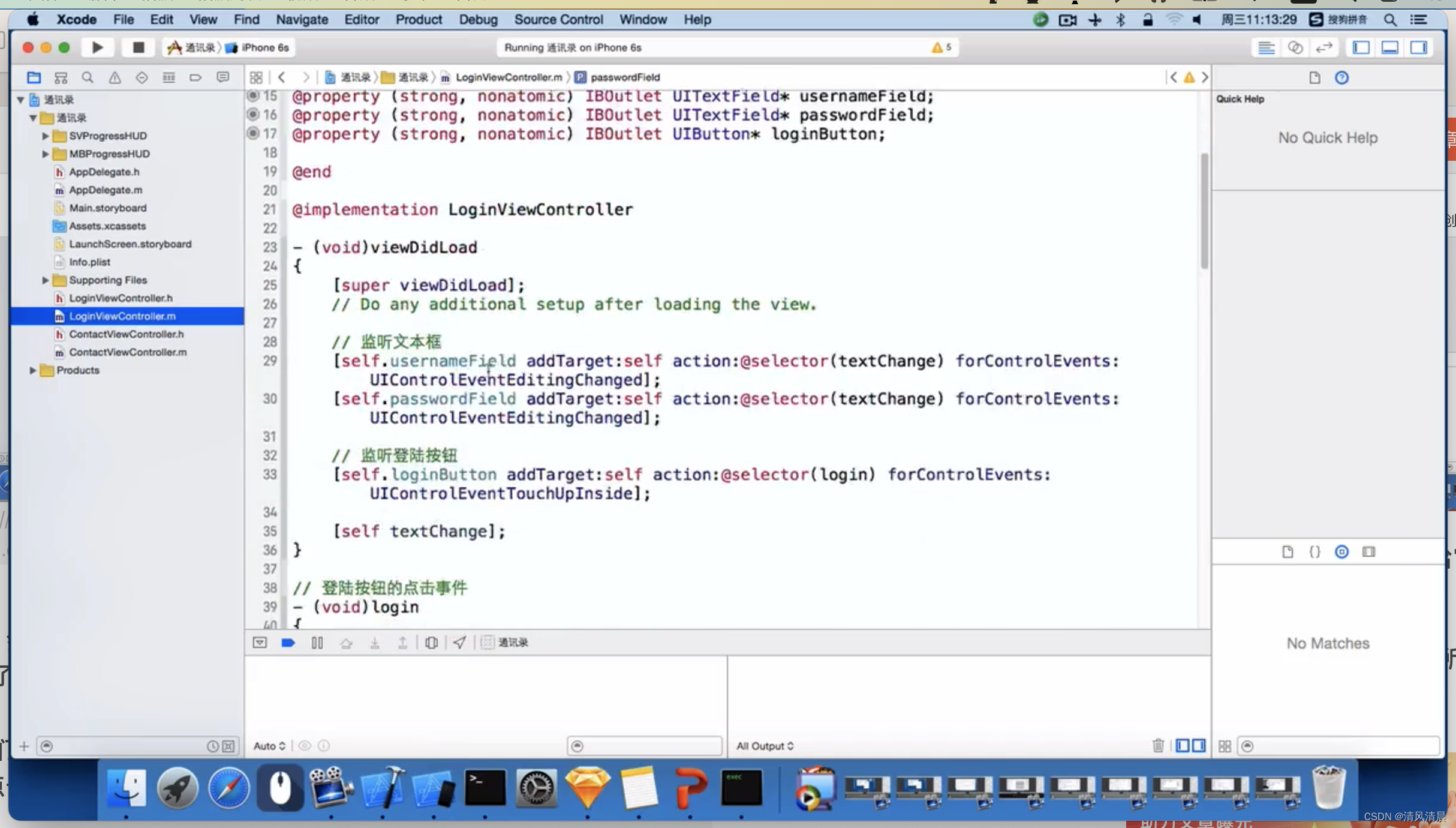Toggle breakpoint marker on line 17
1456x828 pixels.
coord(254,133)
